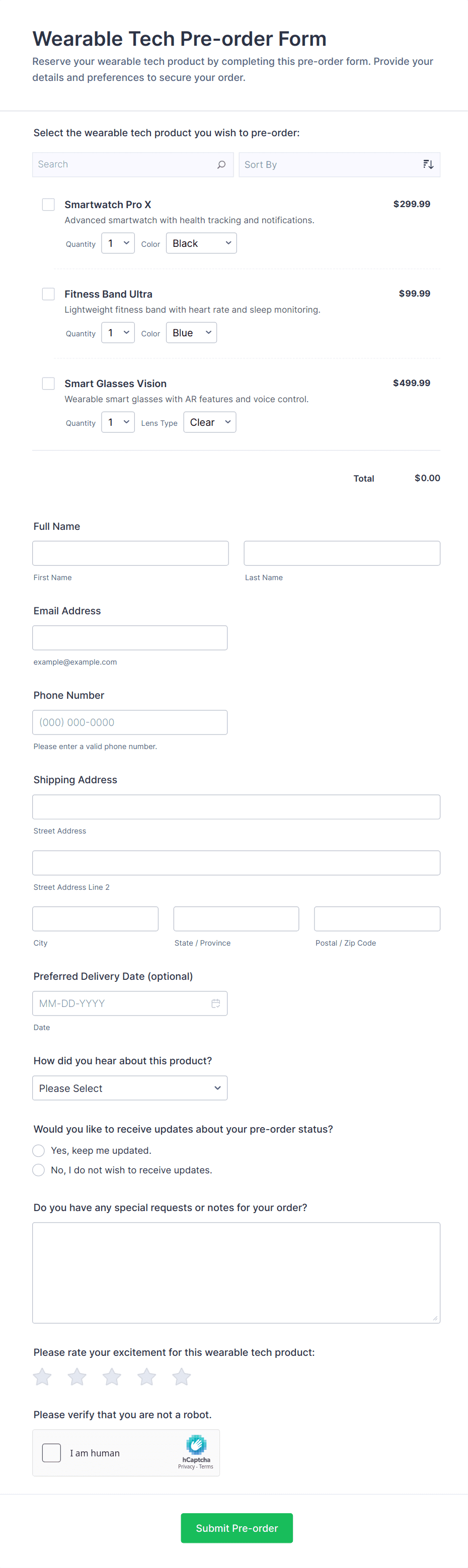
Task: Open the Smart Glasses Lens Type dropdown
Action: coord(210,422)
